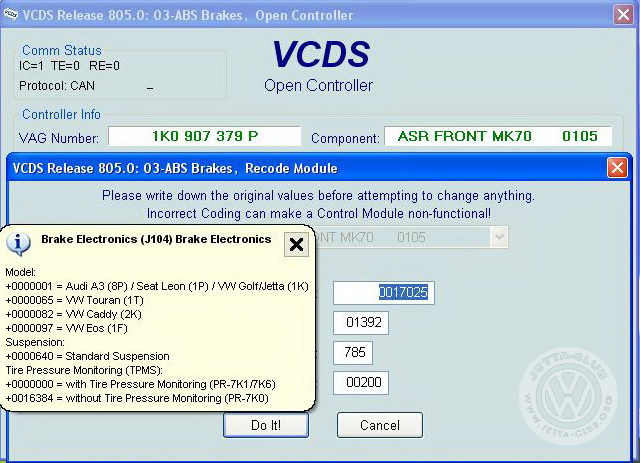Click the line +0000065 = VW Touran (1T)

[75, 301]
